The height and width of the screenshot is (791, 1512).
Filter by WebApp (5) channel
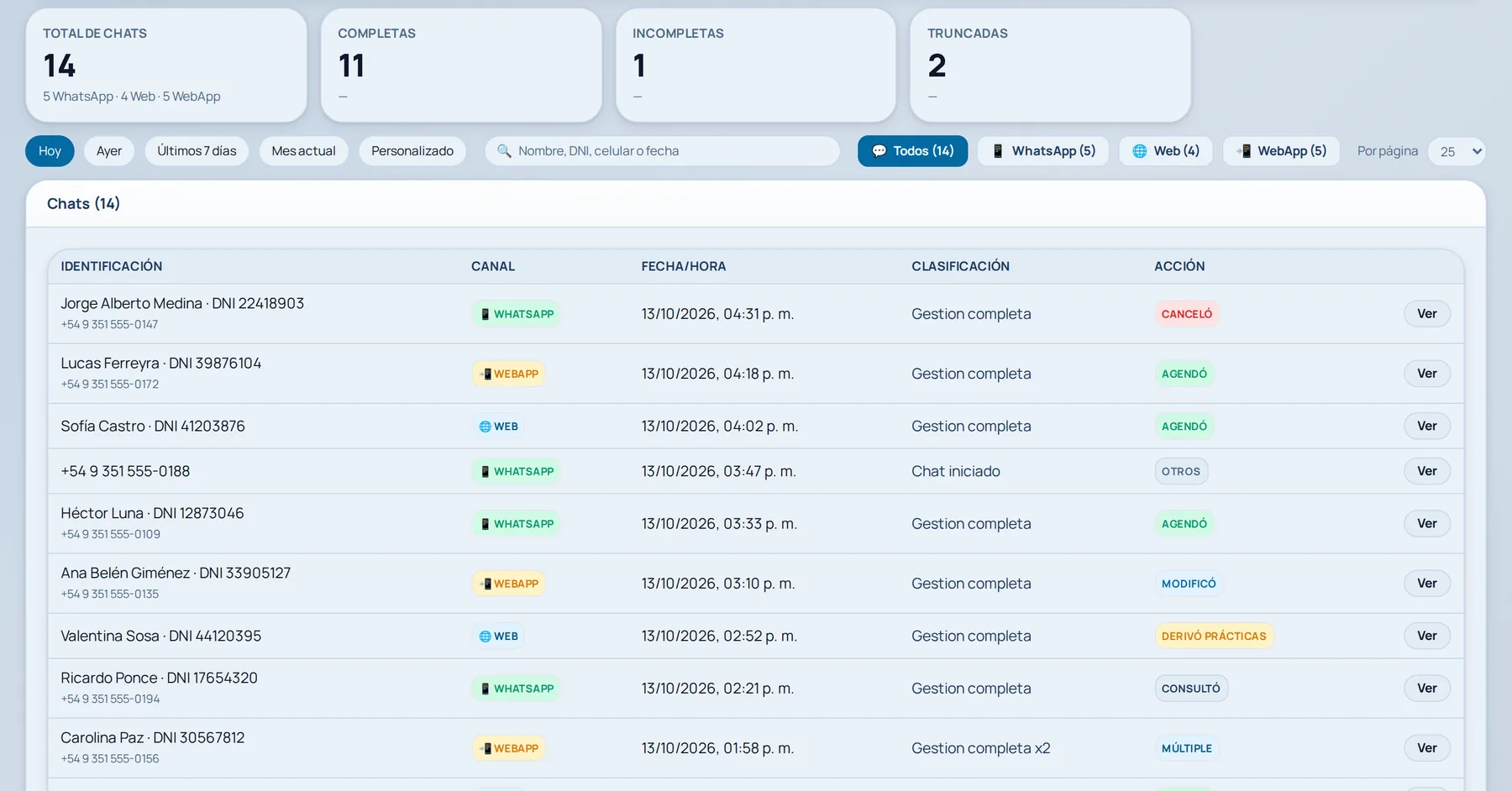1281,151
